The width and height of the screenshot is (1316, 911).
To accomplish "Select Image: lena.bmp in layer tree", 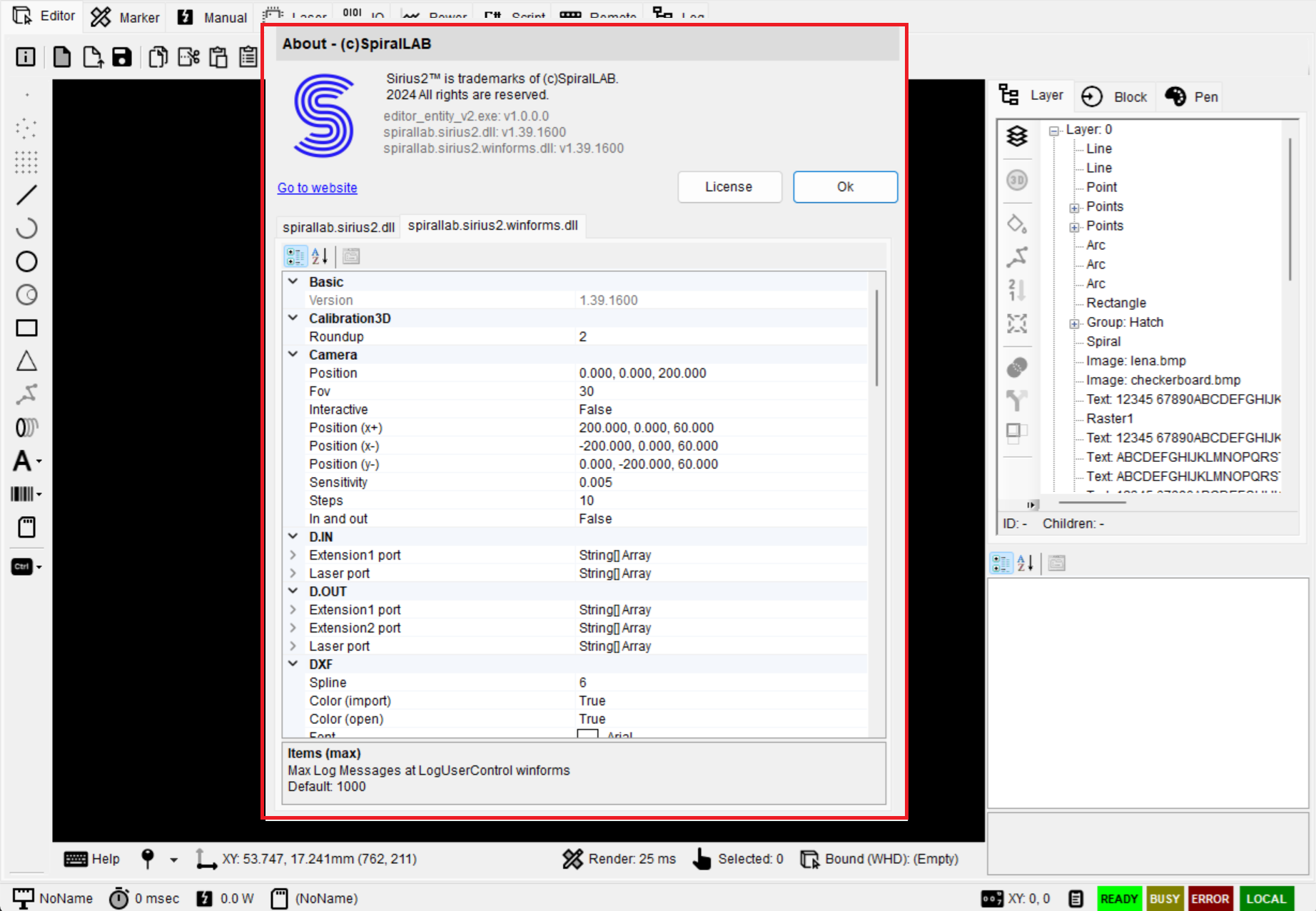I will [x=1135, y=361].
